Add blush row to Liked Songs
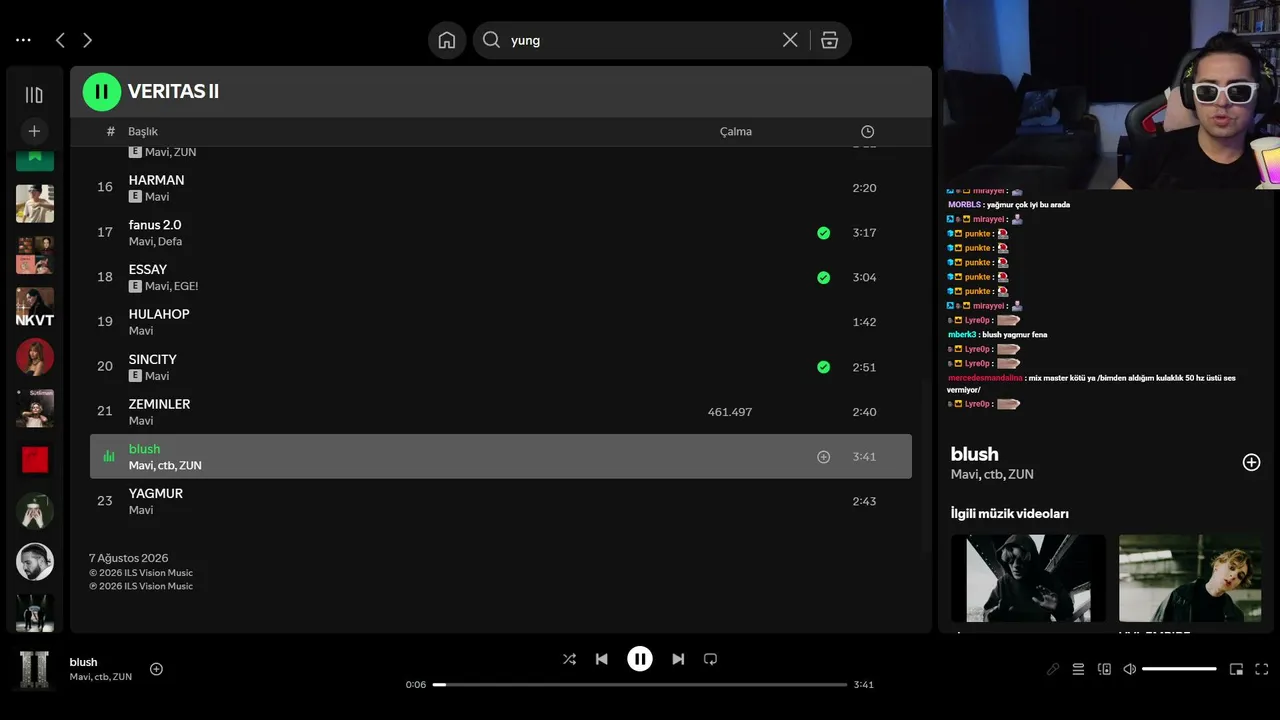The height and width of the screenshot is (720, 1280). pos(823,457)
